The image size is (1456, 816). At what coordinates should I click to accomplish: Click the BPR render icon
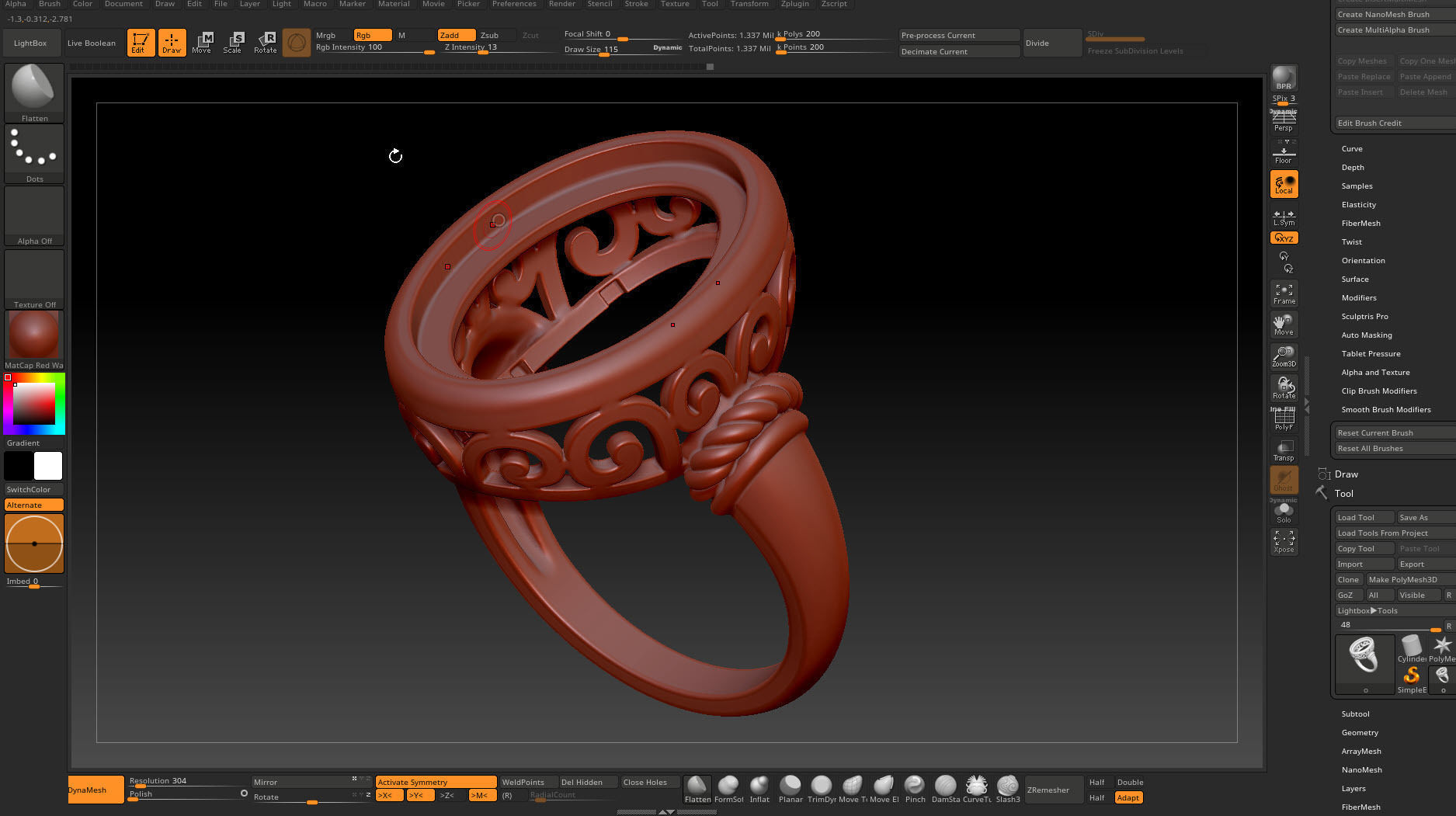1284,78
